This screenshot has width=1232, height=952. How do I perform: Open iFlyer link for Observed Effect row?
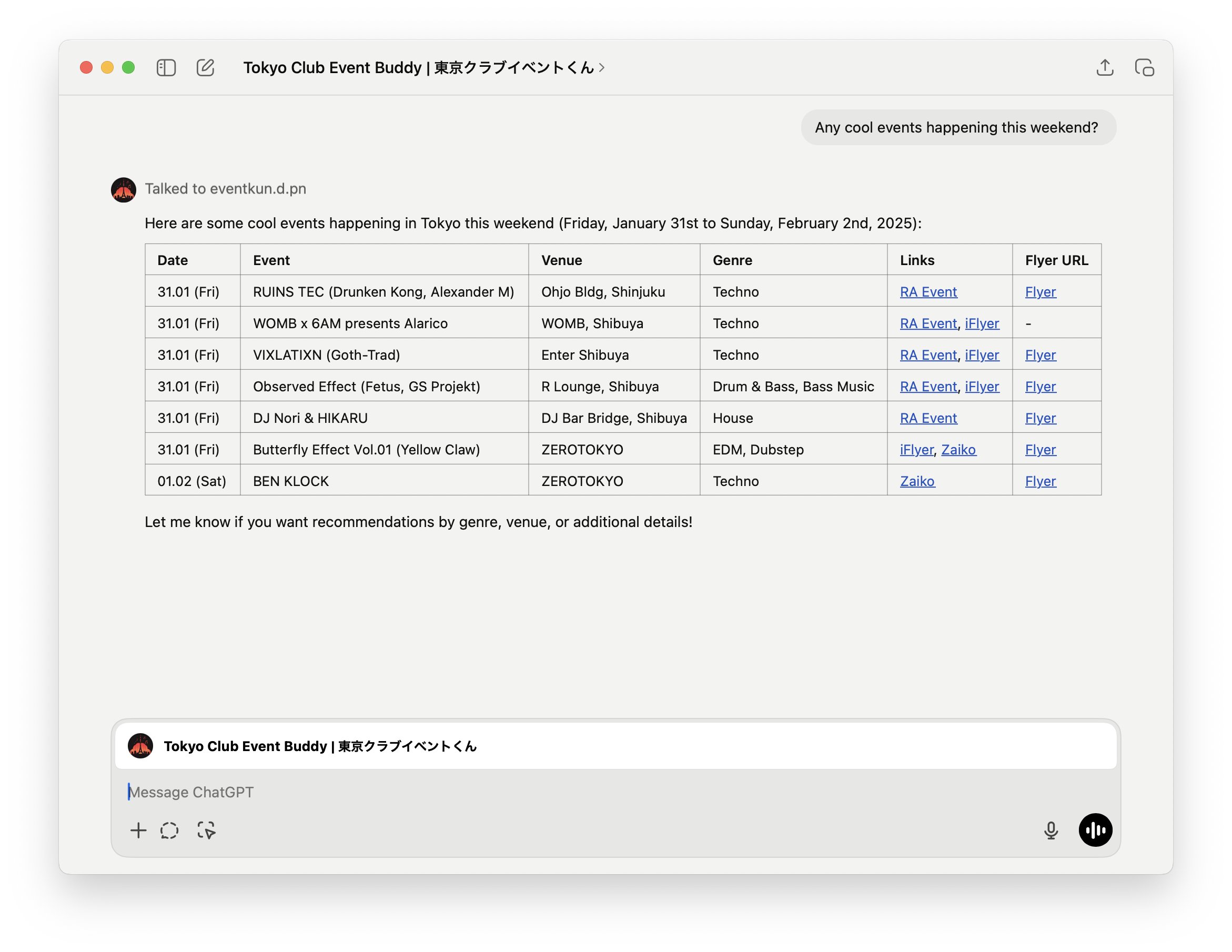pos(982,387)
